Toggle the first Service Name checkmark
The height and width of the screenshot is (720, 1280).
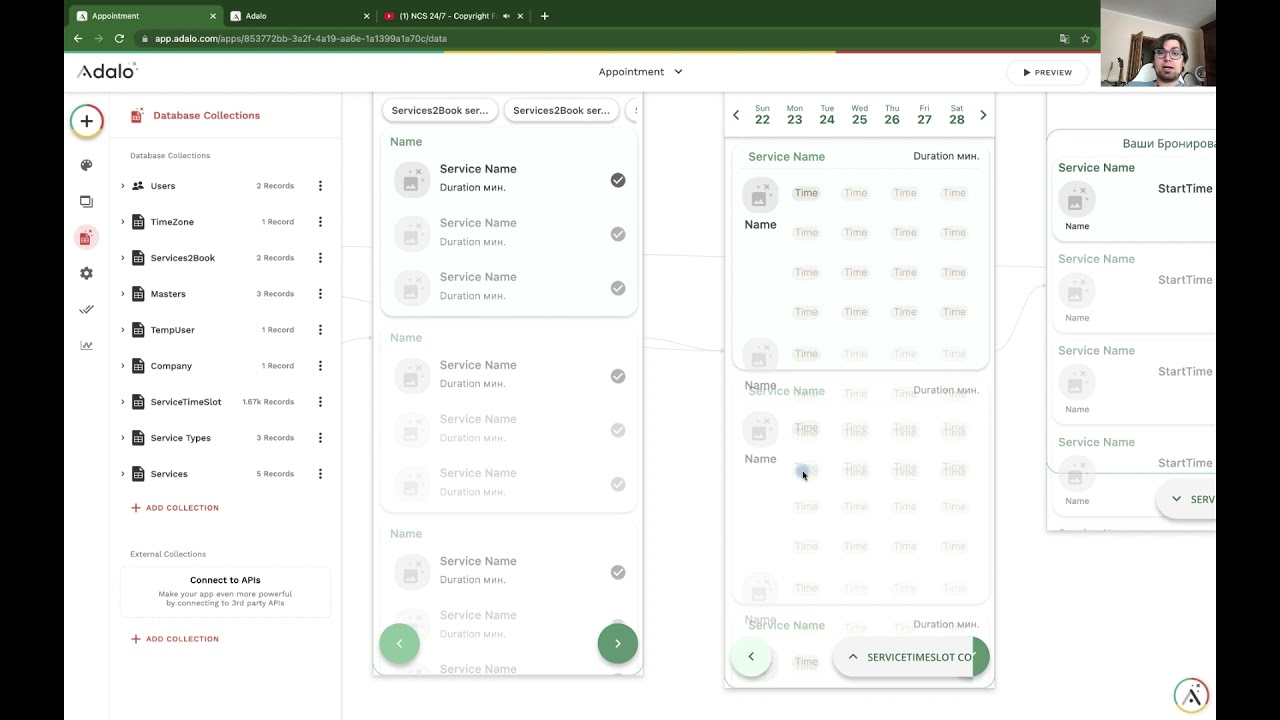point(618,180)
